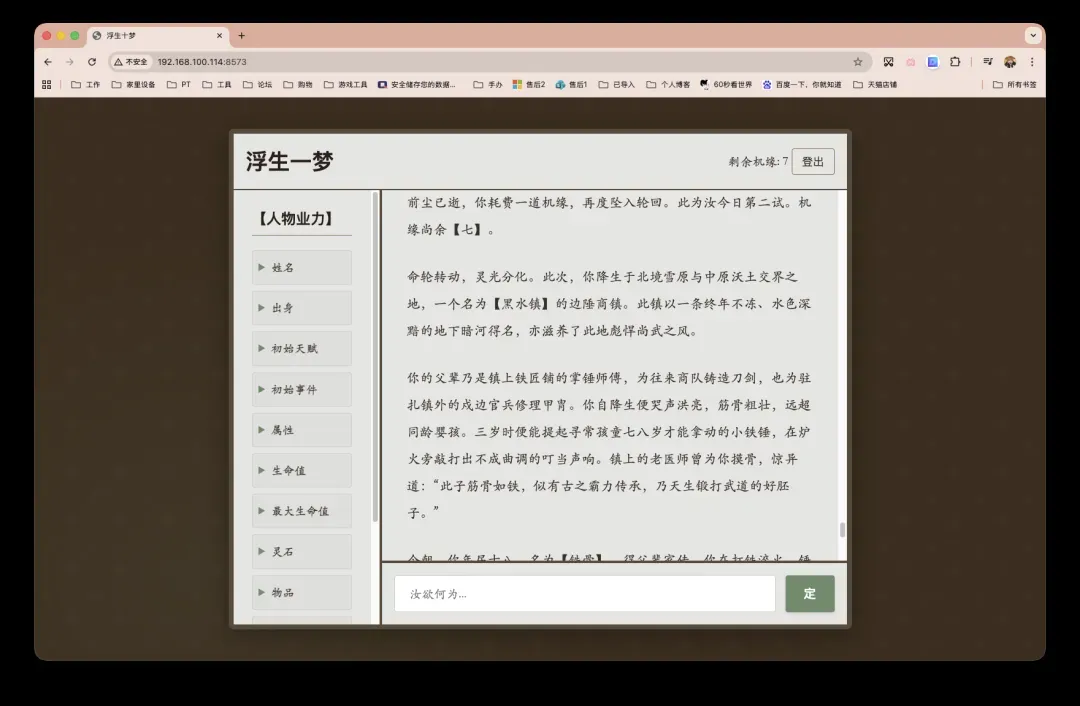Expand the 初始天赋 section
The width and height of the screenshot is (1080, 706).
[301, 349]
